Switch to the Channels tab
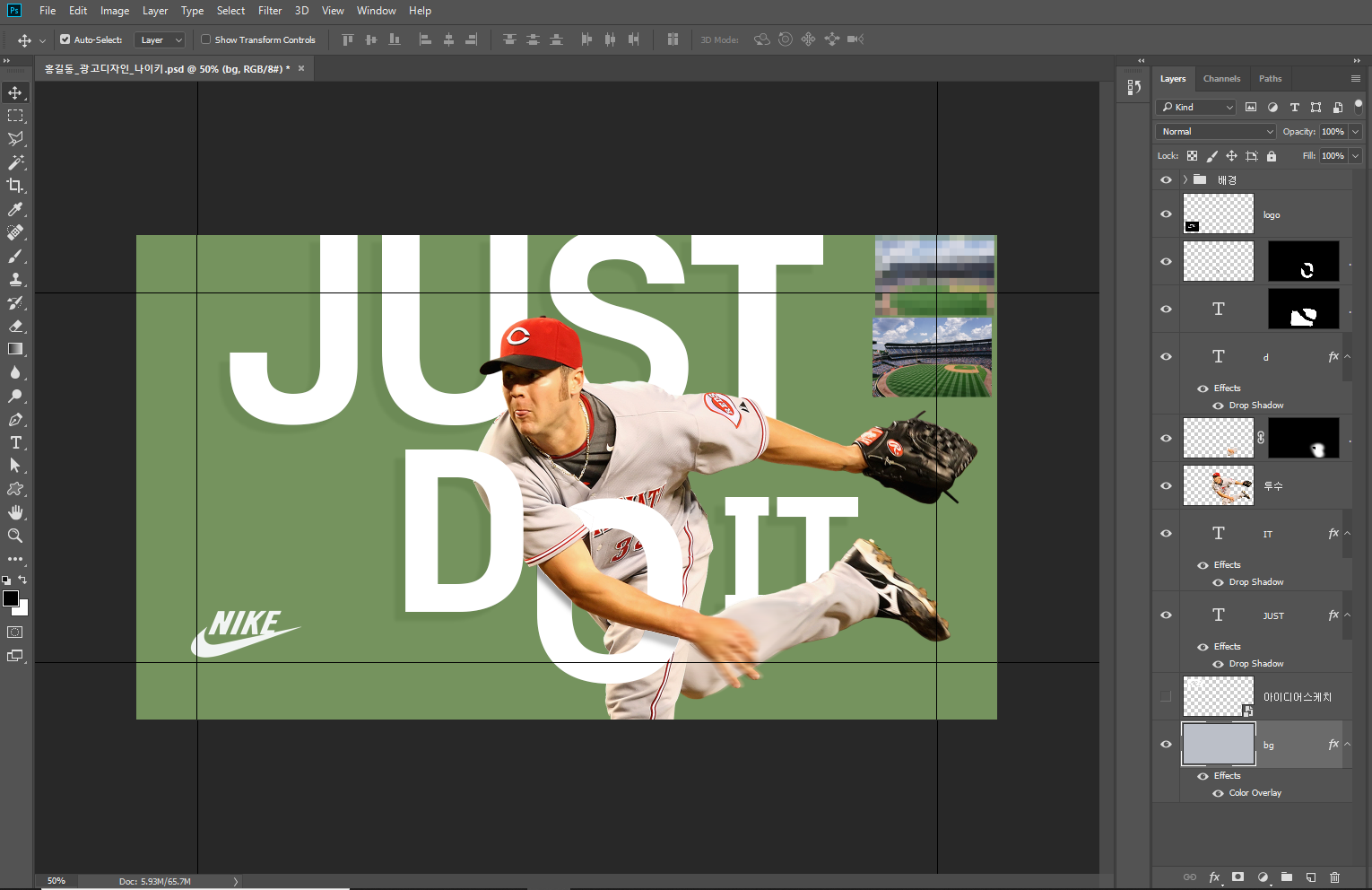 pyautogui.click(x=1221, y=79)
